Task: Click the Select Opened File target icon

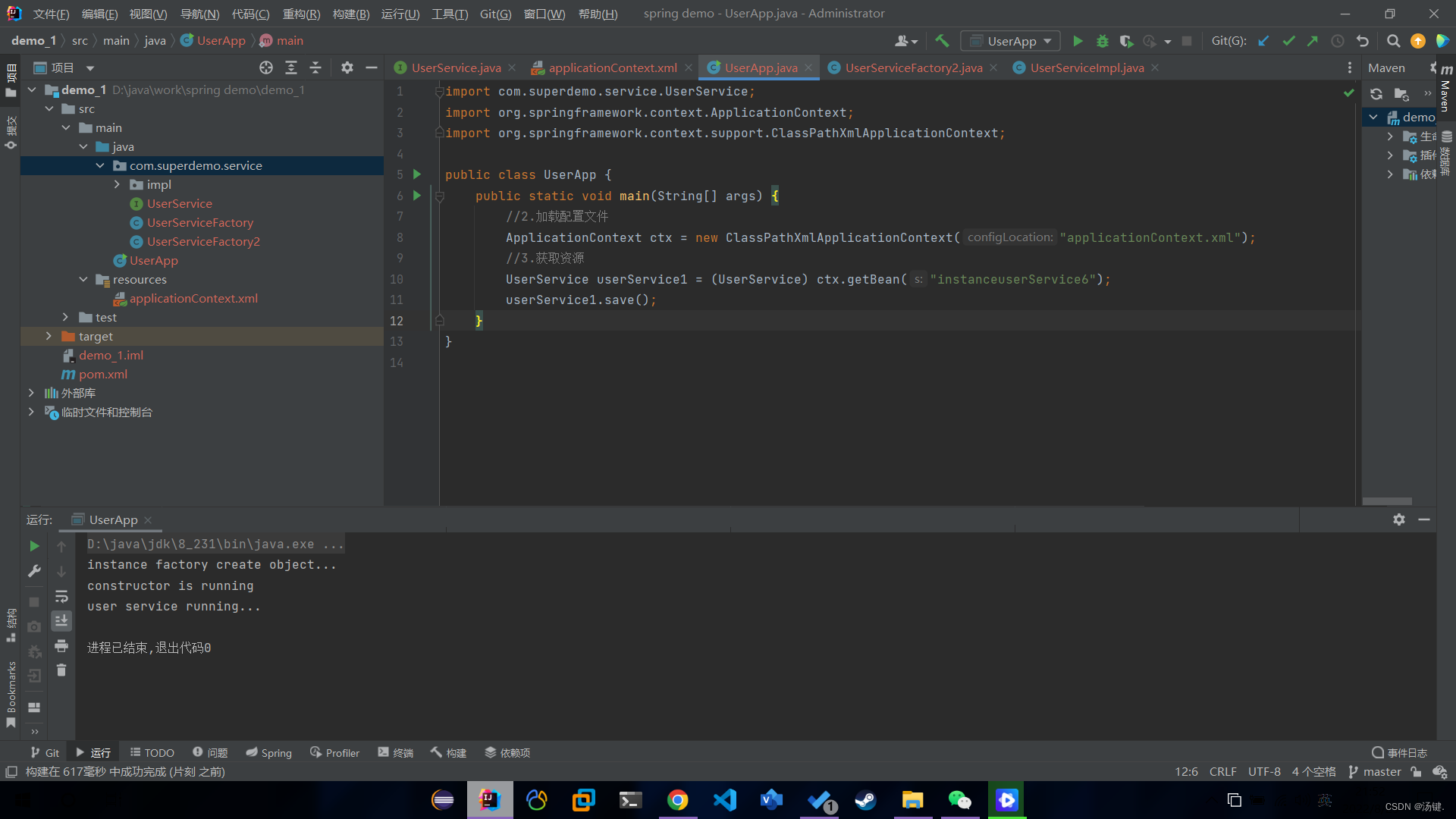Action: 265,67
